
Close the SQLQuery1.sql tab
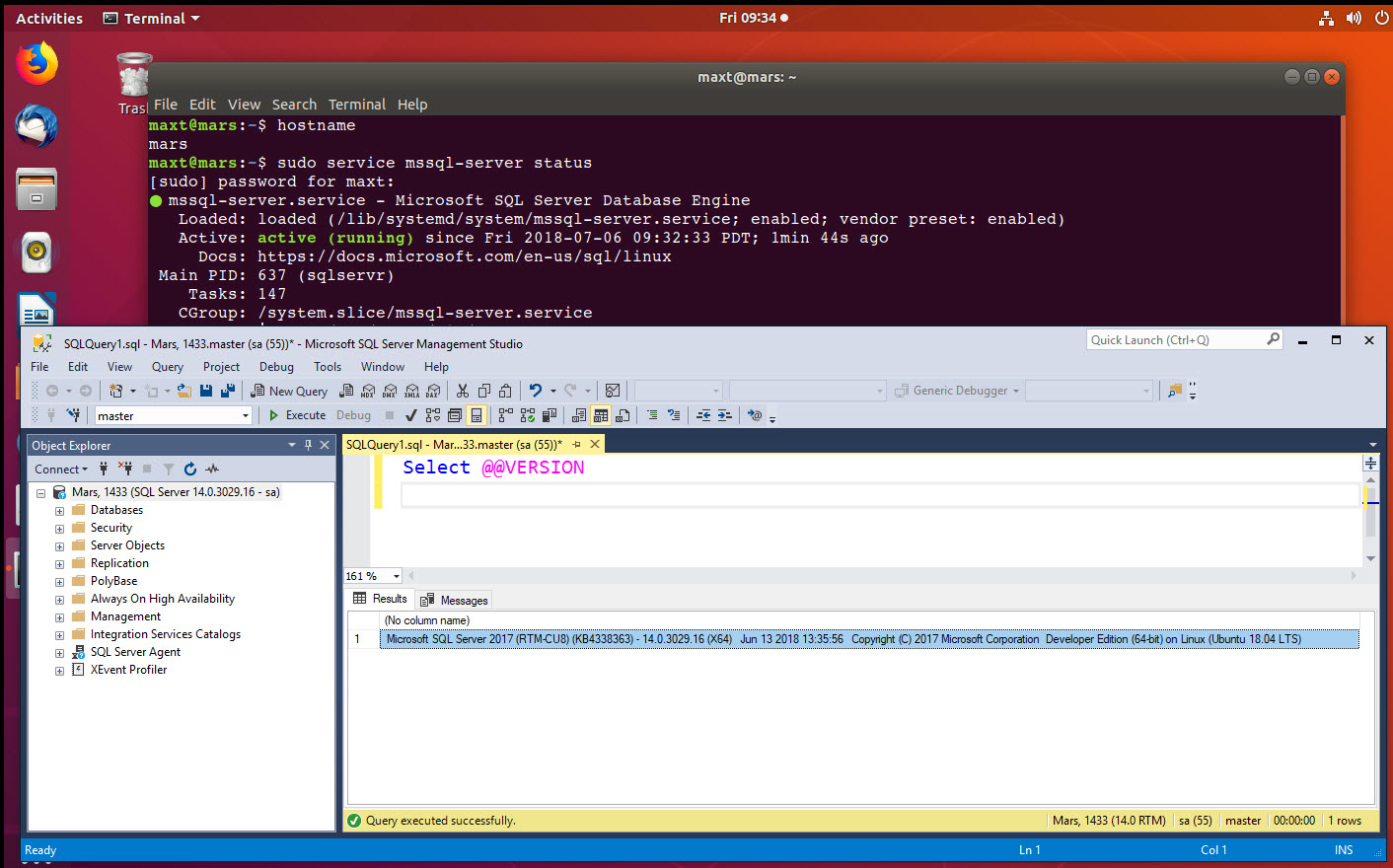595,445
